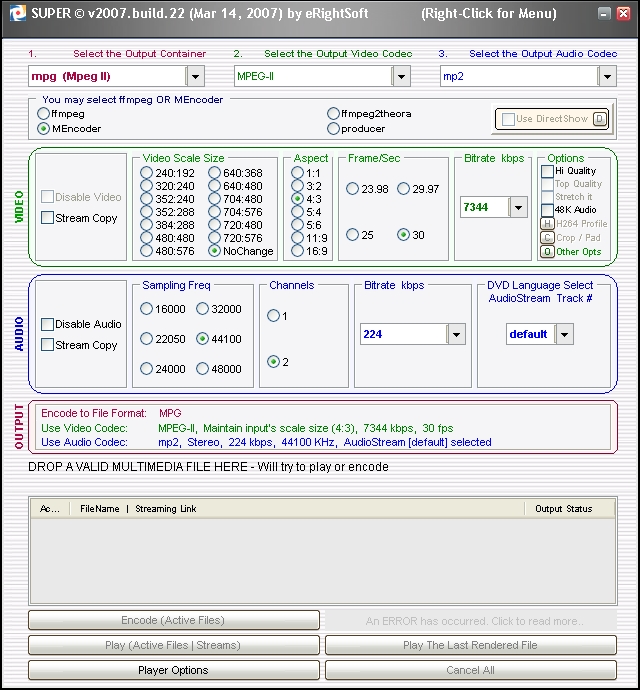Viewport: 640px width, 690px height.
Task: Close the SUPER window
Action: tap(623, 14)
